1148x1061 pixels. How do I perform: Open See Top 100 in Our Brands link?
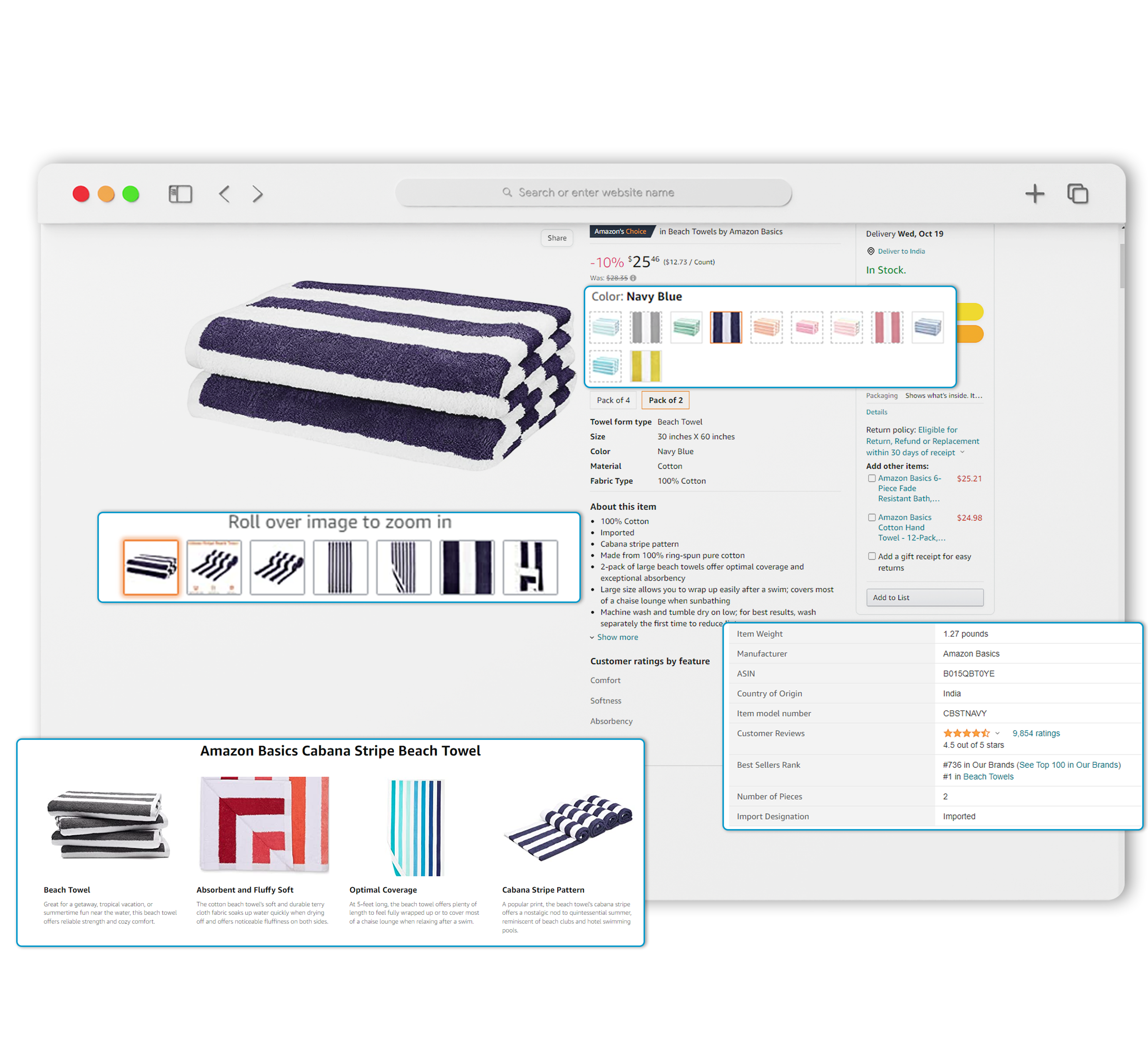point(1068,765)
